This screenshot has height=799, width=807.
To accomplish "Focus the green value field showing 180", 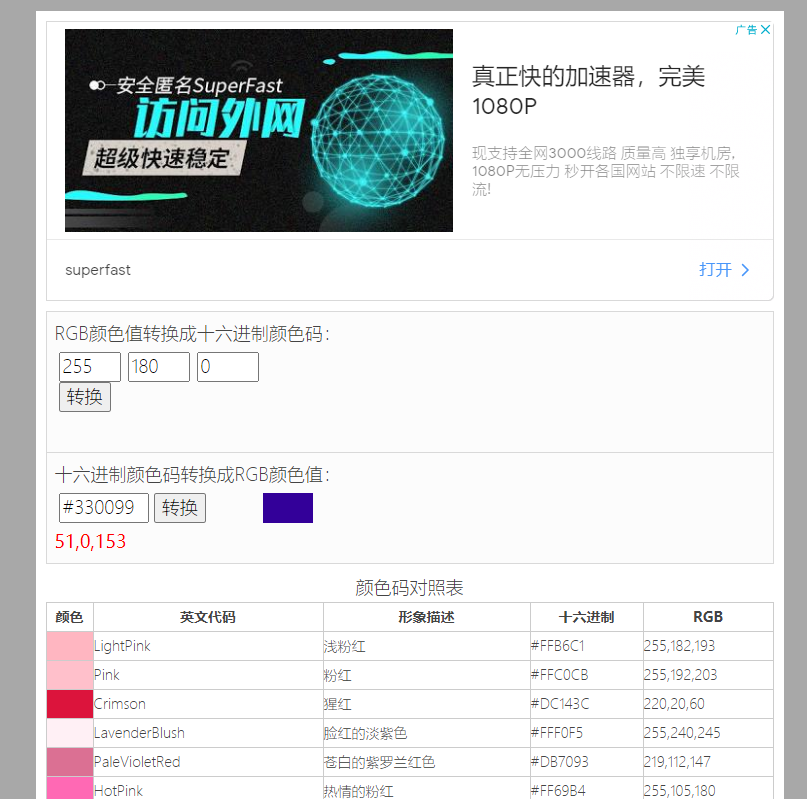I will (x=159, y=367).
